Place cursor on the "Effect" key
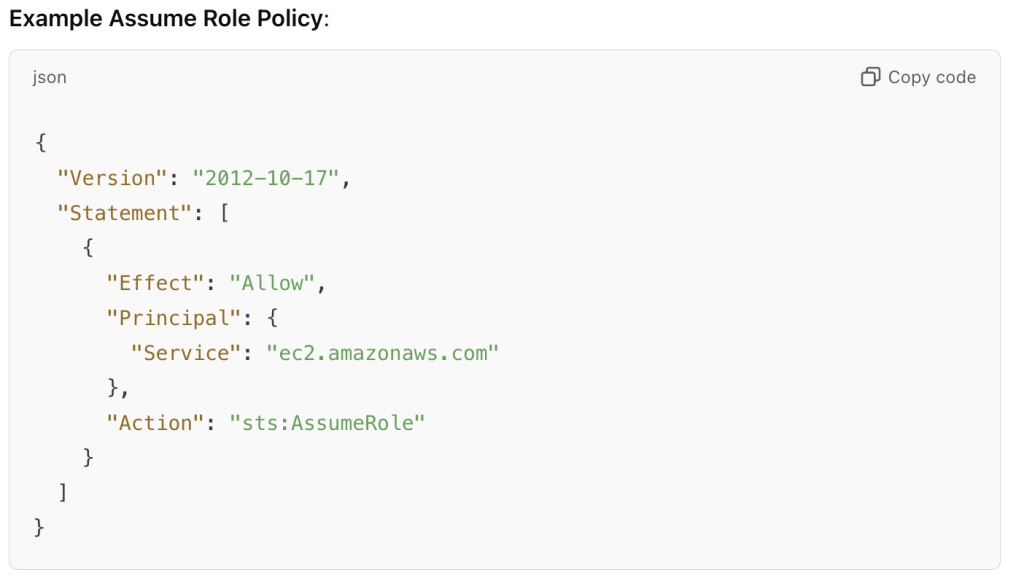1024x586 pixels. coord(156,283)
